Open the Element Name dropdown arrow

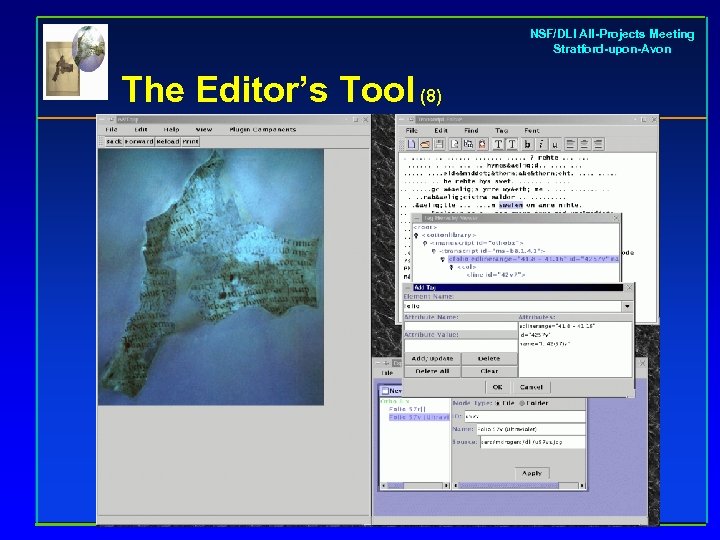(x=627, y=306)
